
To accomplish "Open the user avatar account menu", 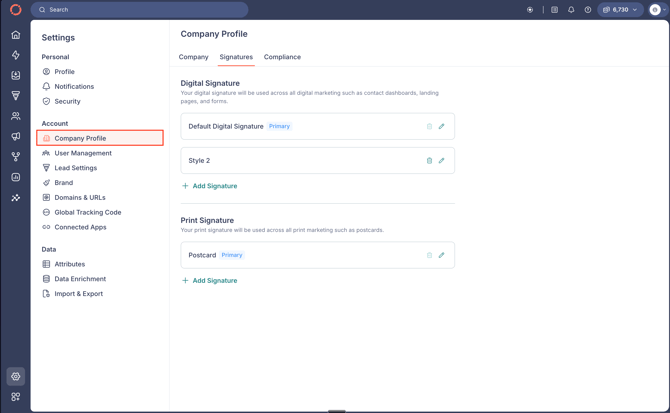I will click(x=655, y=10).
